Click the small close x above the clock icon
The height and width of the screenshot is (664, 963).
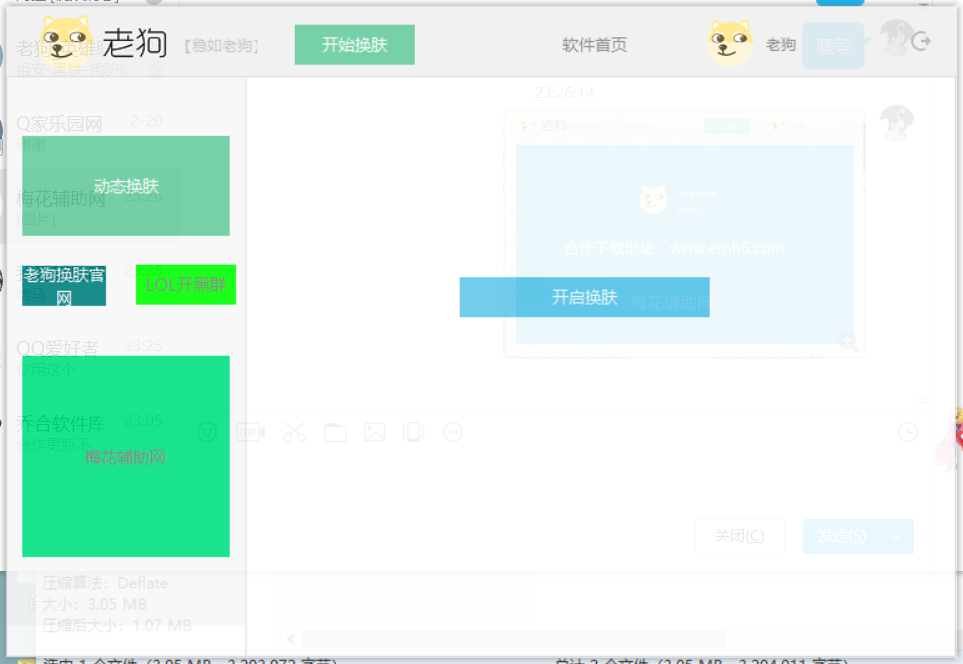922,400
